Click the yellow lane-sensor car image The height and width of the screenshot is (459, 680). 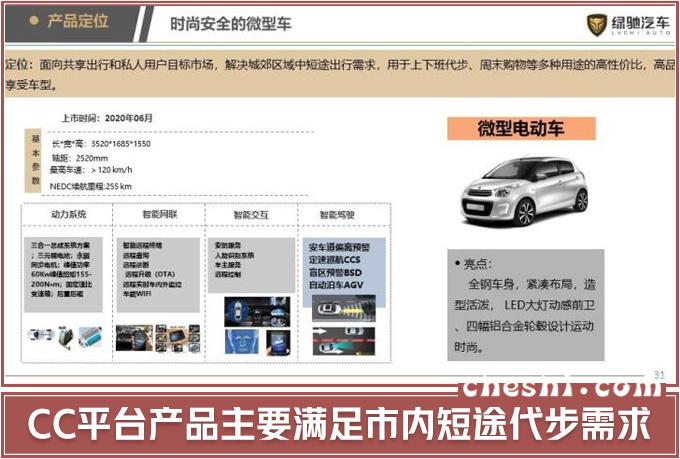tap(343, 308)
